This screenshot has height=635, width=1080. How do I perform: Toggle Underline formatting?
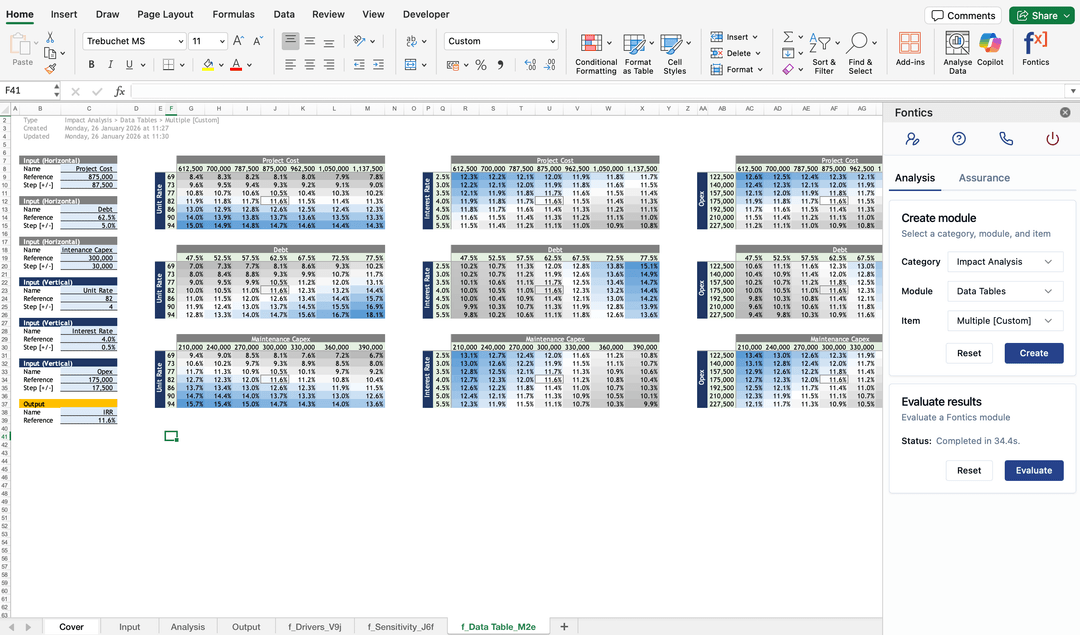(129, 65)
